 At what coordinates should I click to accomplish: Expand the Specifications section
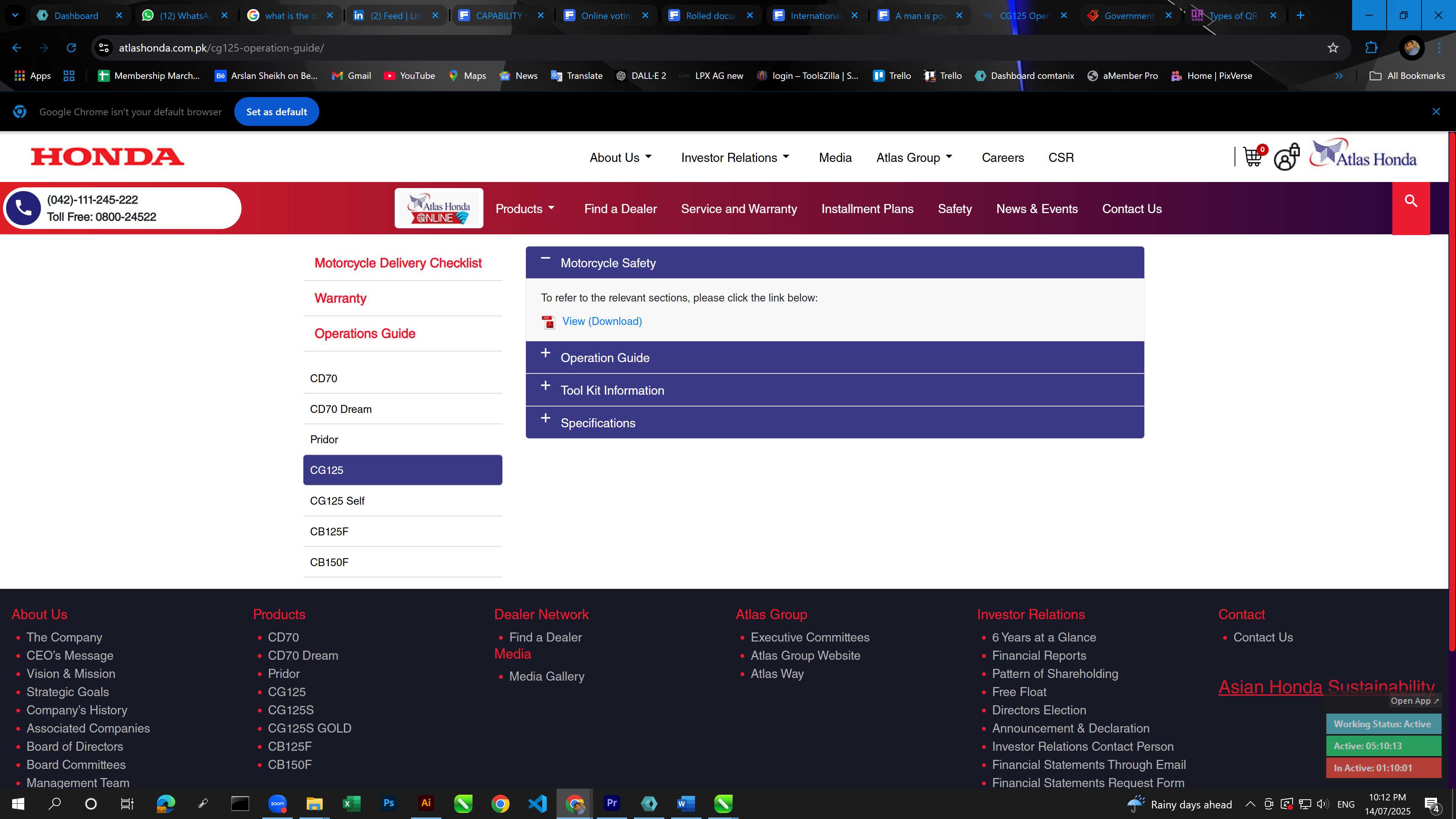[x=834, y=423]
